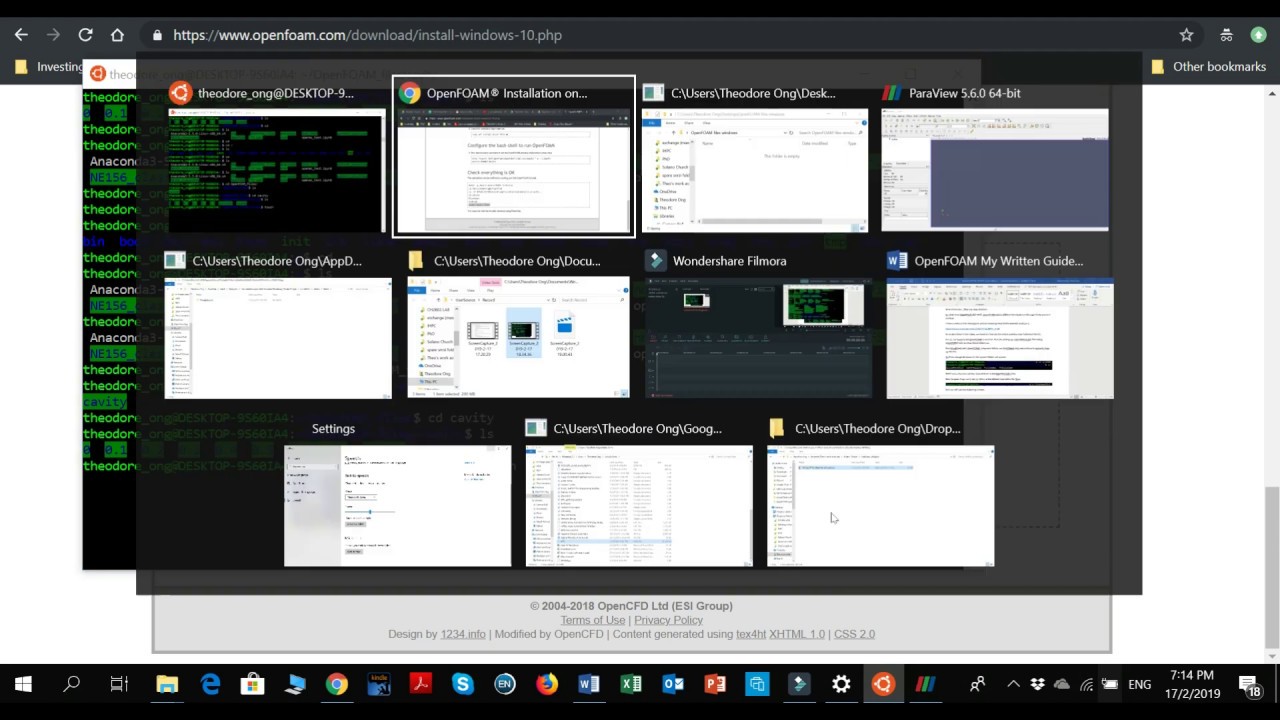This screenshot has width=1280, height=720.
Task: Open Skype from the taskbar
Action: click(463, 685)
